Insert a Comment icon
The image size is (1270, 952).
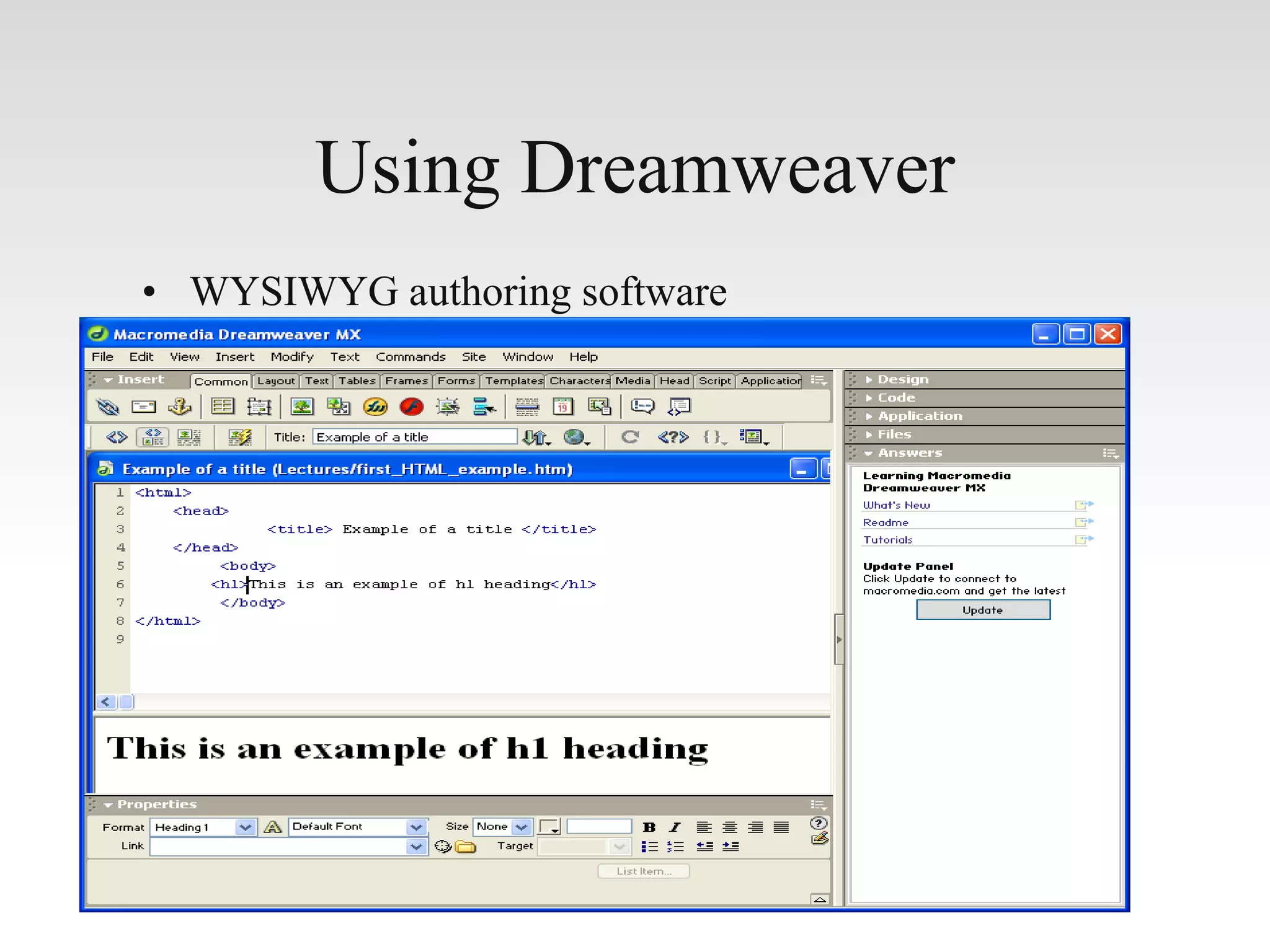click(x=642, y=407)
